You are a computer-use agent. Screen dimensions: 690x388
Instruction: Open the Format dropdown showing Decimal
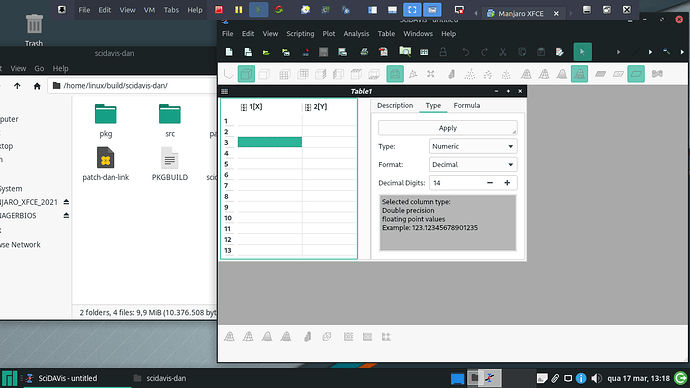click(473, 165)
